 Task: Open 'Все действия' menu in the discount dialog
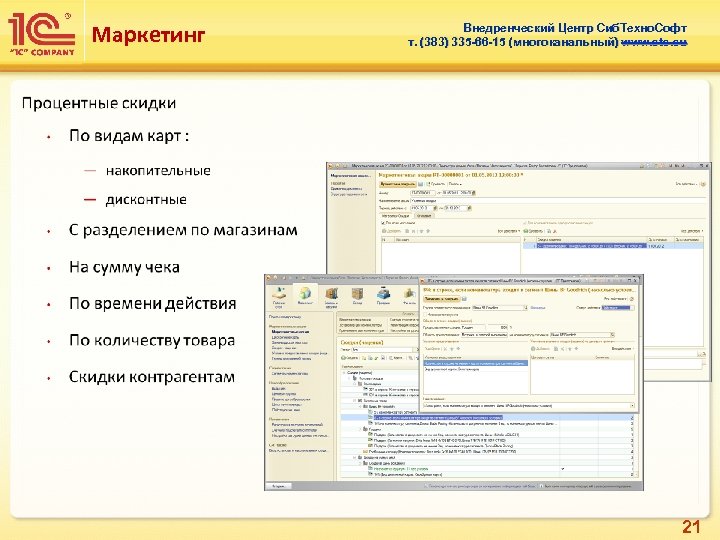point(616,299)
